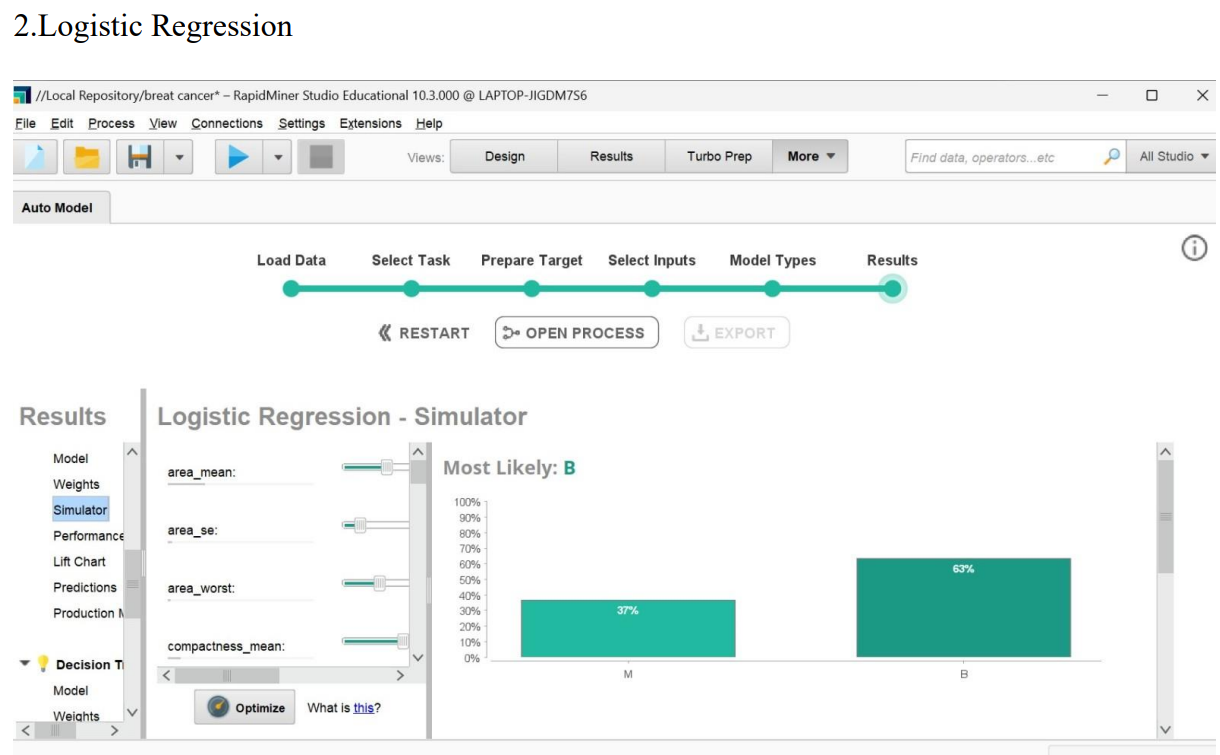Collapse the Decision Tree results section
Viewport: 1220px width, 755px height.
(25, 664)
